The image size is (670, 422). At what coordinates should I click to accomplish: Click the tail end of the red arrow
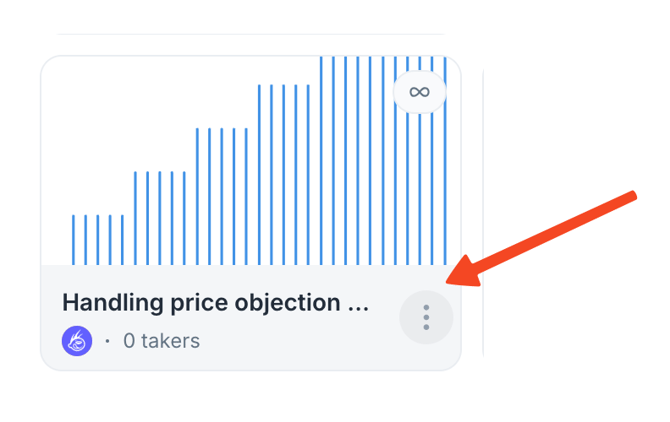(632, 194)
